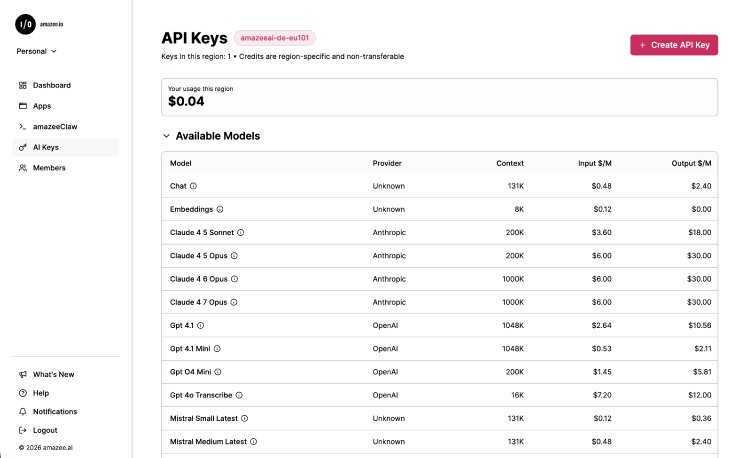Click the info icon next to Embeddings

pos(220,209)
